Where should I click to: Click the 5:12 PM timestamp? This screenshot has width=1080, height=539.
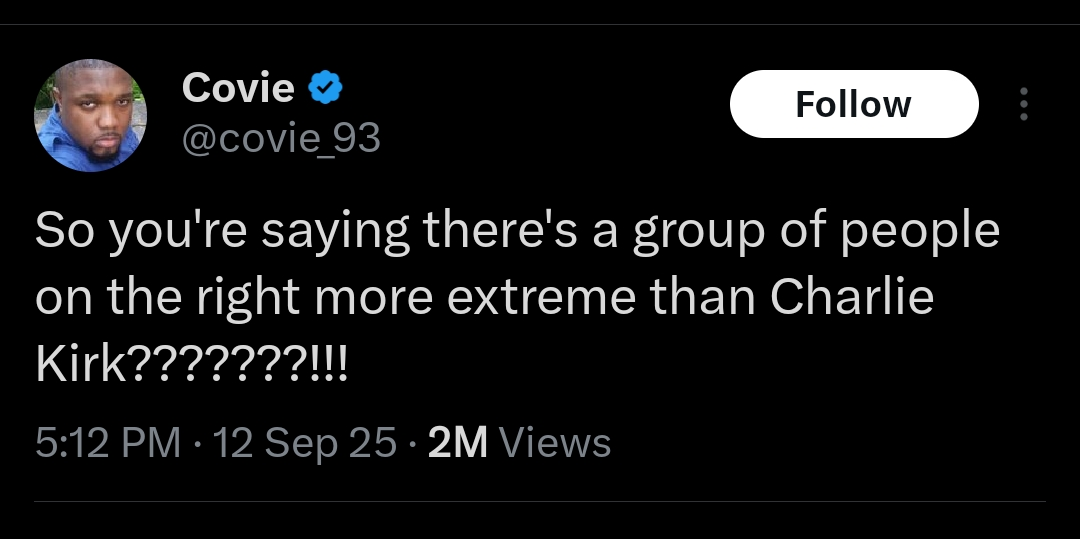click(x=108, y=442)
